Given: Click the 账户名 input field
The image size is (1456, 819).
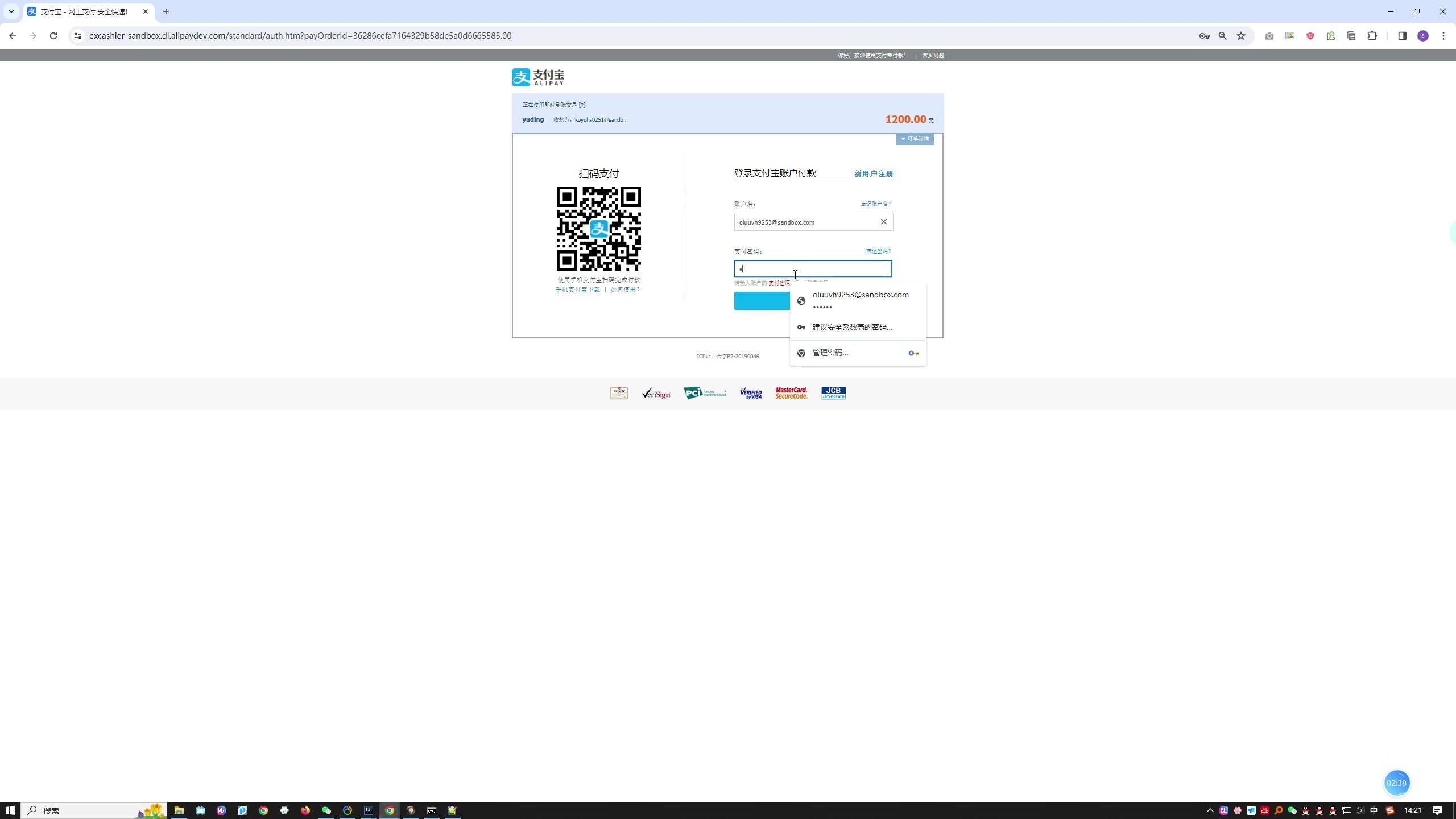Looking at the screenshot, I should 813,222.
